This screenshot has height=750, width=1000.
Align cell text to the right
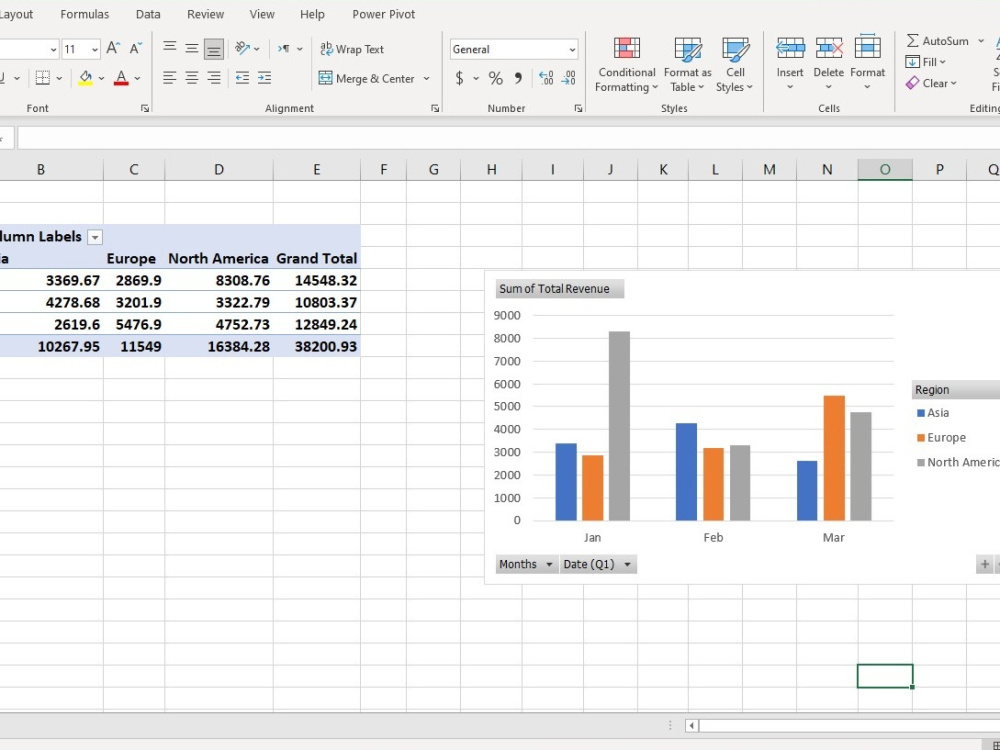coord(214,78)
